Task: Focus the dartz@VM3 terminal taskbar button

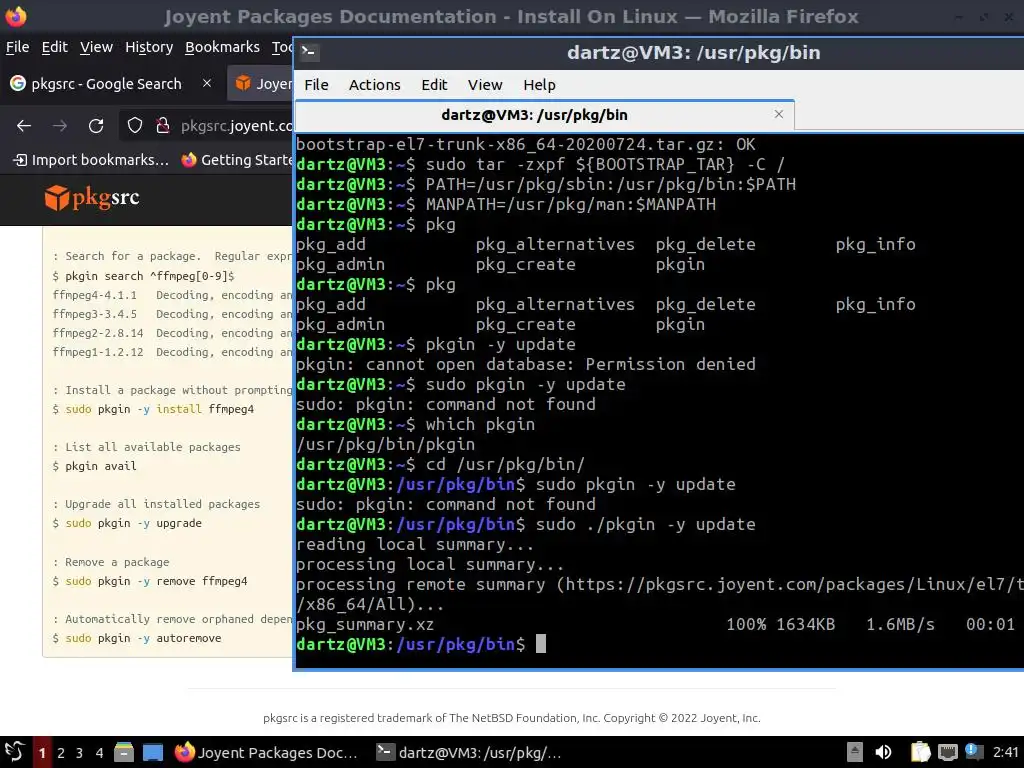Action: click(x=470, y=752)
